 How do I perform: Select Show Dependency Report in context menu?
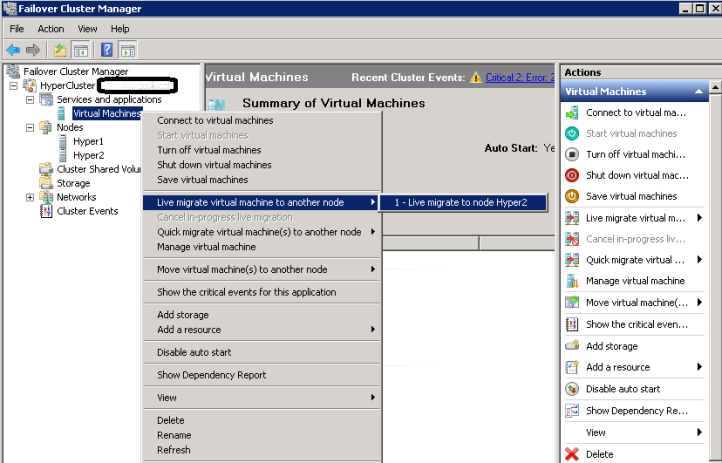(212, 375)
